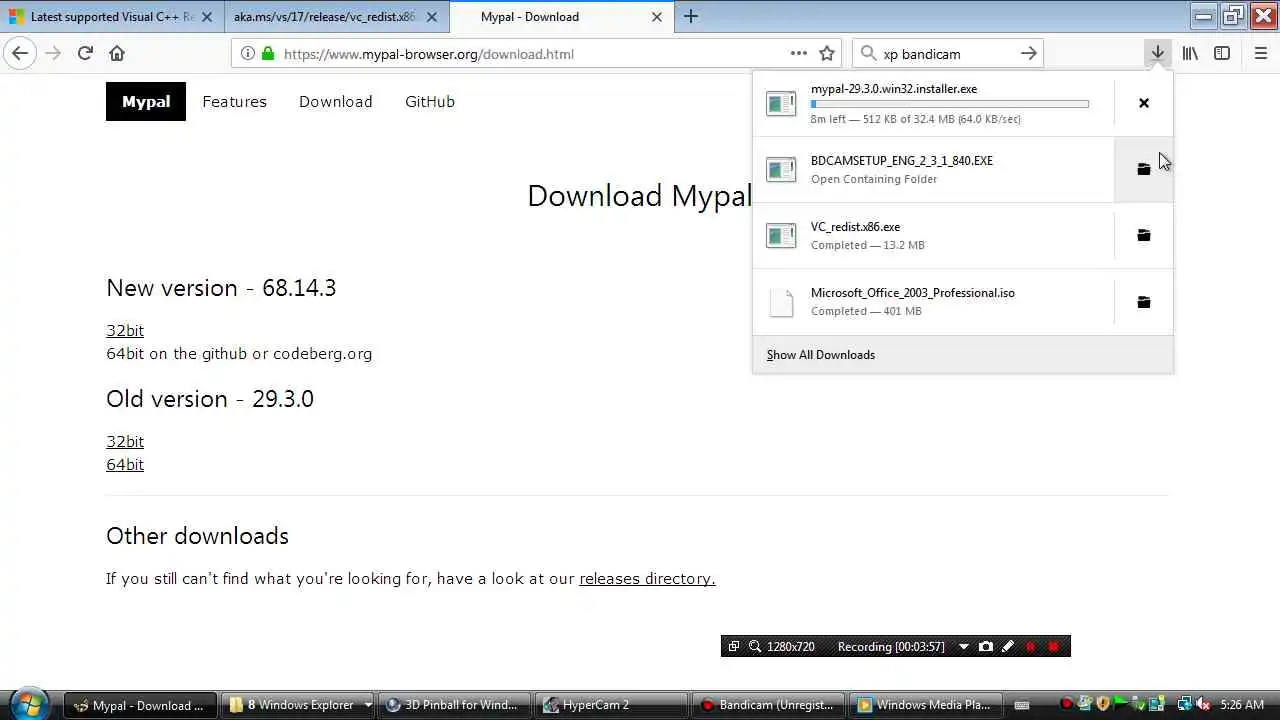Switch to Latest supported Visual C++ tab
This screenshot has height=720, width=1280.
(x=110, y=17)
